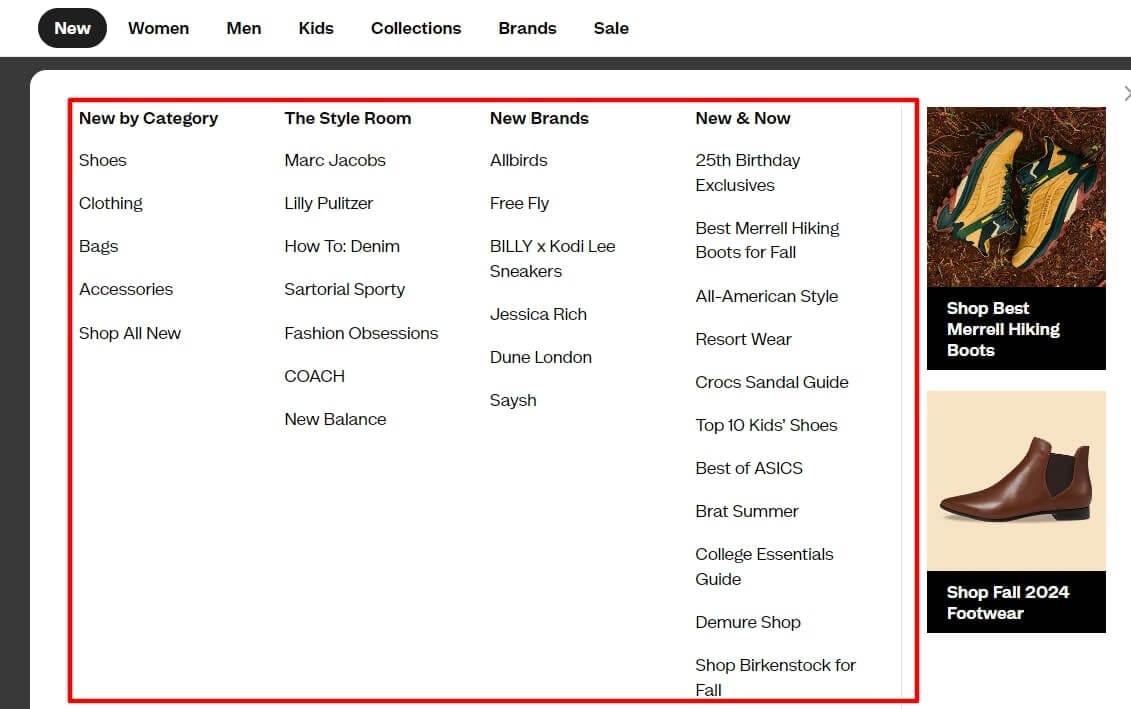The width and height of the screenshot is (1131, 709).
Task: Open Shoes under New by Category
Action: (102, 160)
